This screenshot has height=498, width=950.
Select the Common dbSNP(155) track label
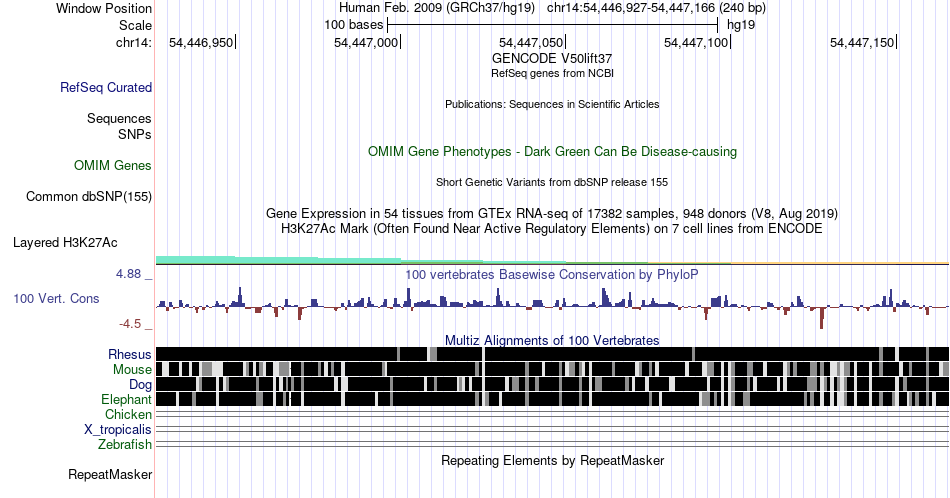click(x=89, y=196)
